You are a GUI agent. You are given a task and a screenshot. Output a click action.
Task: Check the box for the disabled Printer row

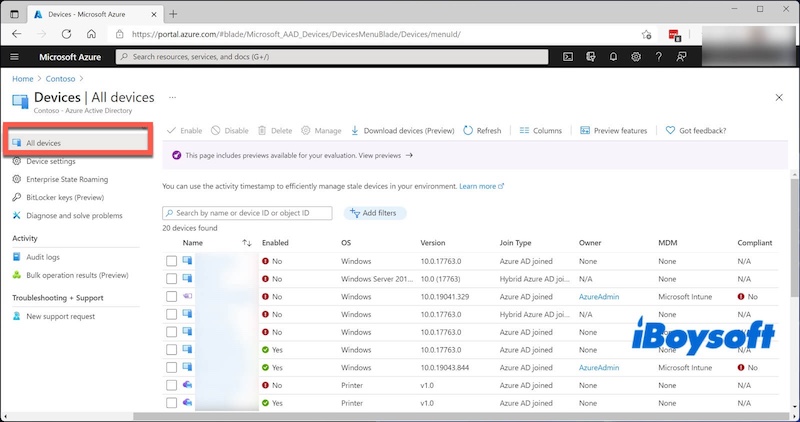click(x=171, y=385)
